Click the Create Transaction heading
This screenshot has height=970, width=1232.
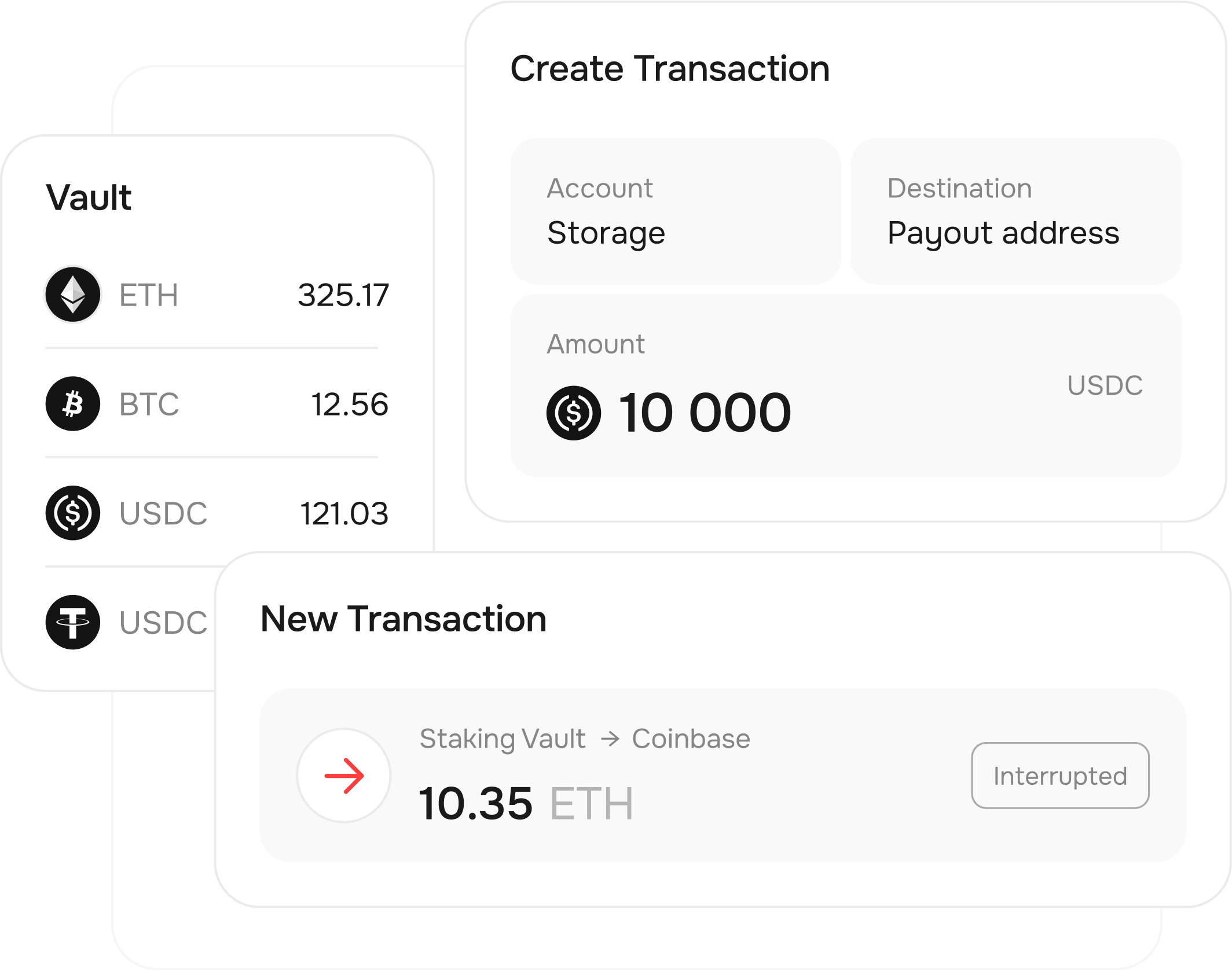tap(670, 69)
